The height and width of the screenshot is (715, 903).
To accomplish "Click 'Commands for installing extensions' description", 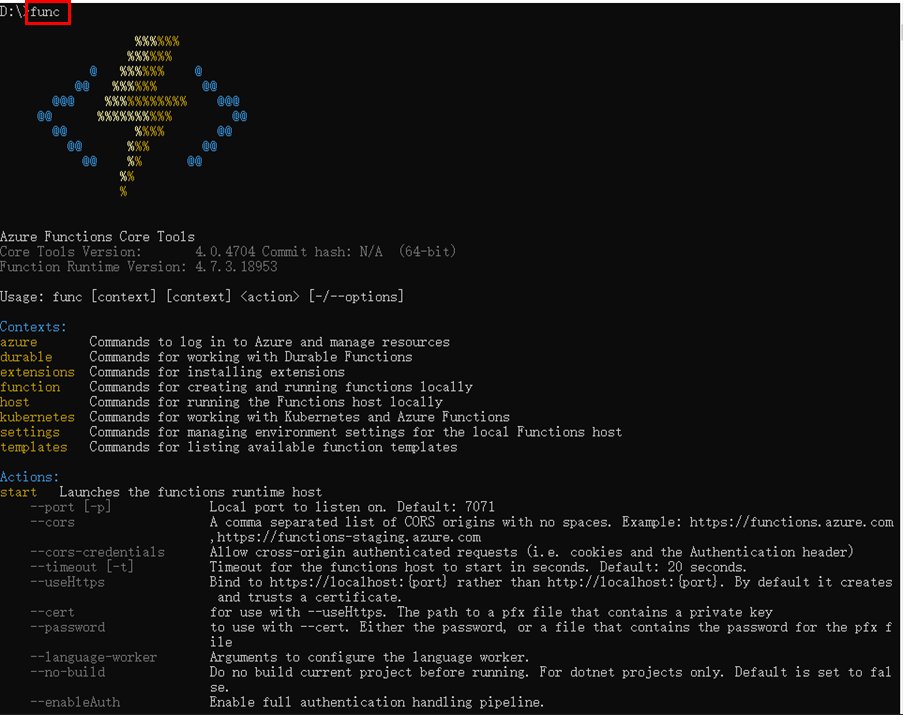I will [217, 372].
